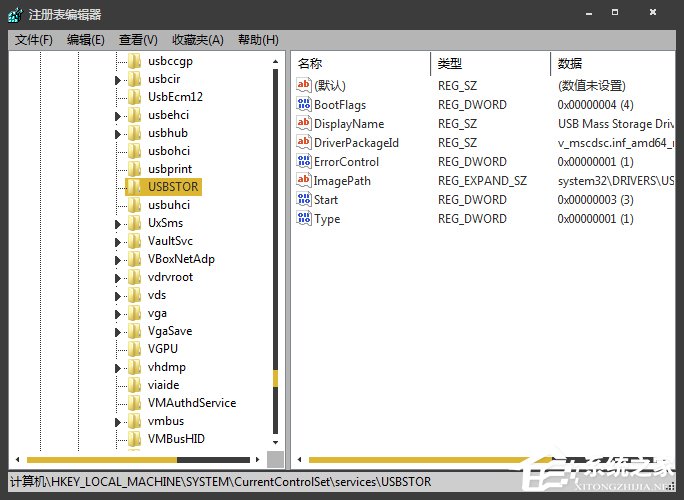Expand the usbehci tree node

(x=117, y=116)
